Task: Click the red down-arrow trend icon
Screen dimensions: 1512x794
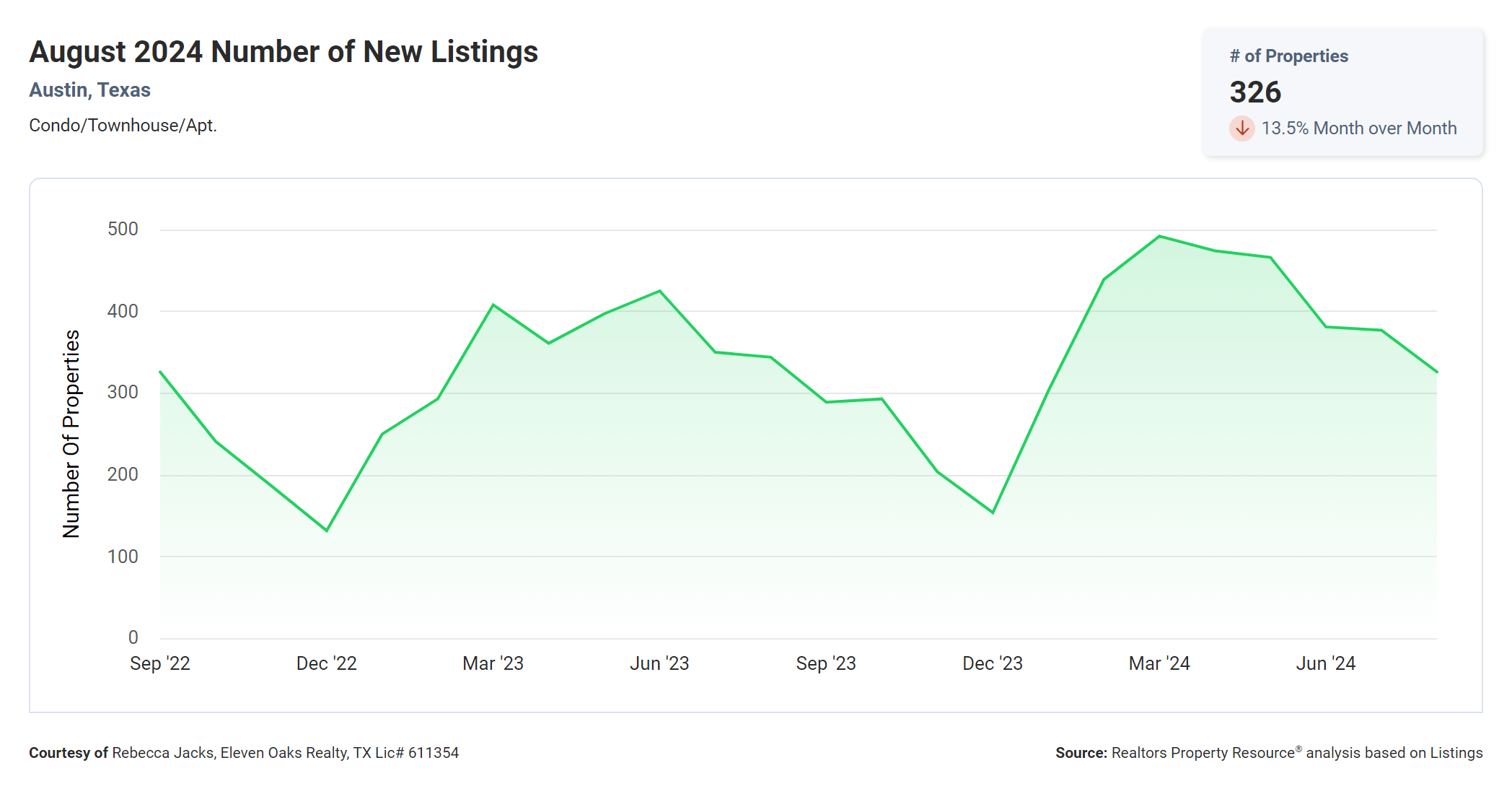Action: [1241, 128]
